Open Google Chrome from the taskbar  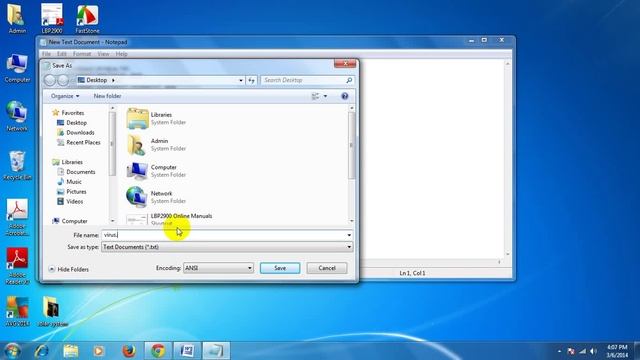(158, 351)
